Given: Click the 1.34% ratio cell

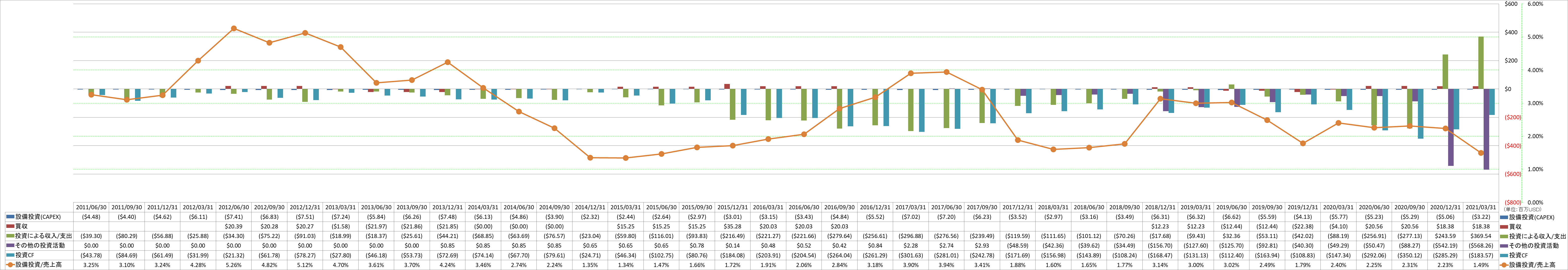Looking at the screenshot, I should pos(626,265).
